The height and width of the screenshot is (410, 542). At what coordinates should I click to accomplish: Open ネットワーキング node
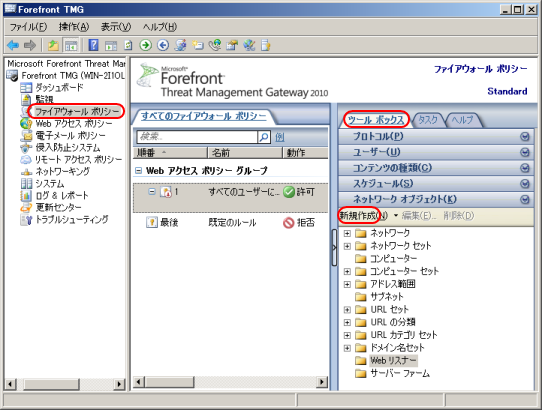click(x=63, y=171)
